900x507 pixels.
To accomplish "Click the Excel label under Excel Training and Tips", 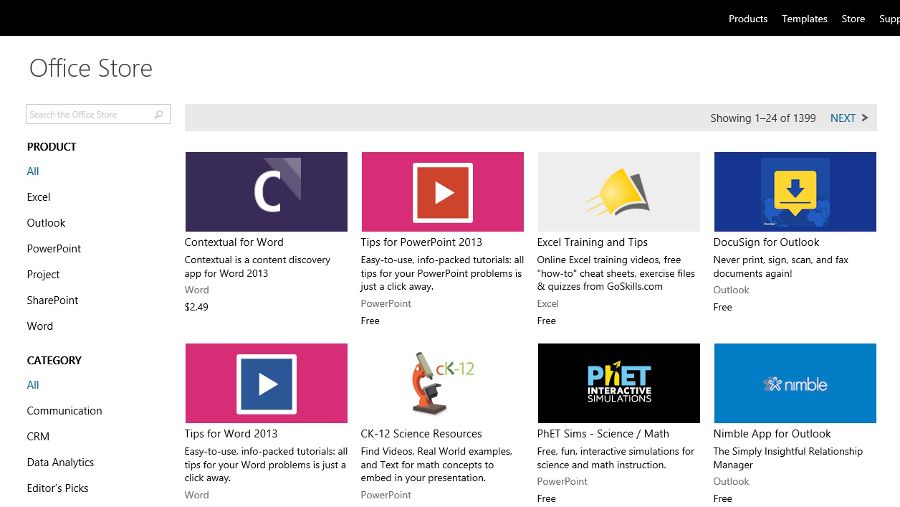I will [548, 303].
